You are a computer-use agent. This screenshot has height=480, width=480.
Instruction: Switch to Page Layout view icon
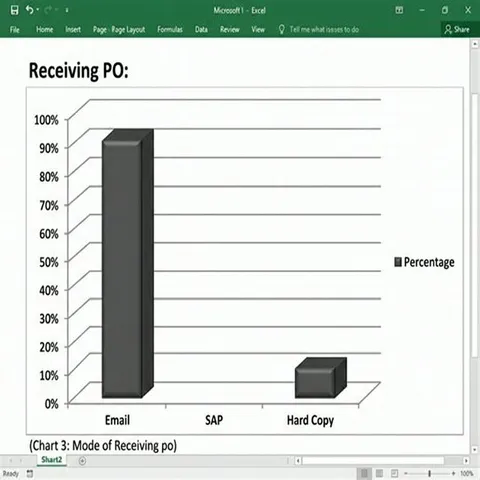379,473
